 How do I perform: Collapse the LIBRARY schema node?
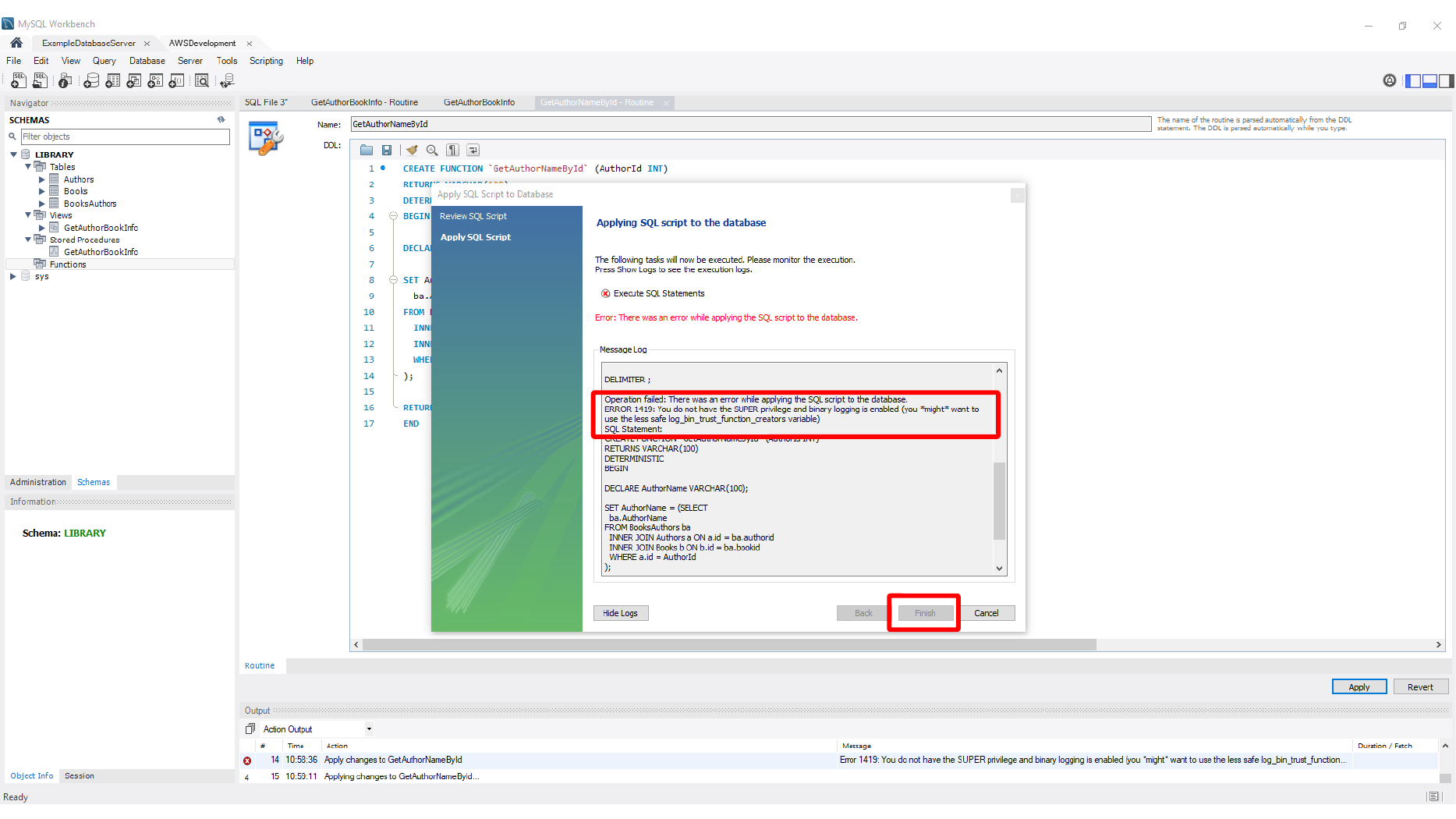click(x=13, y=154)
